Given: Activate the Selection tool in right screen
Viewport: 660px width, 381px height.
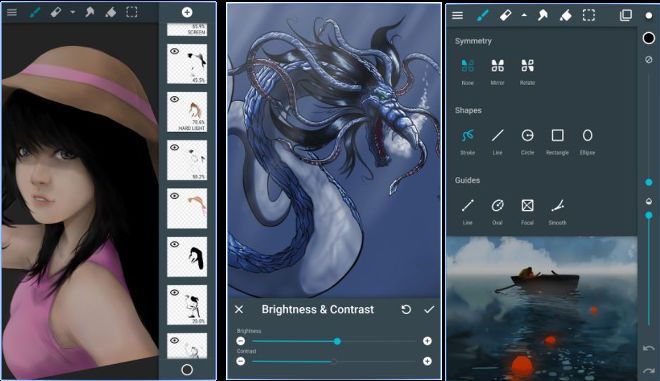Looking at the screenshot, I should click(x=589, y=16).
